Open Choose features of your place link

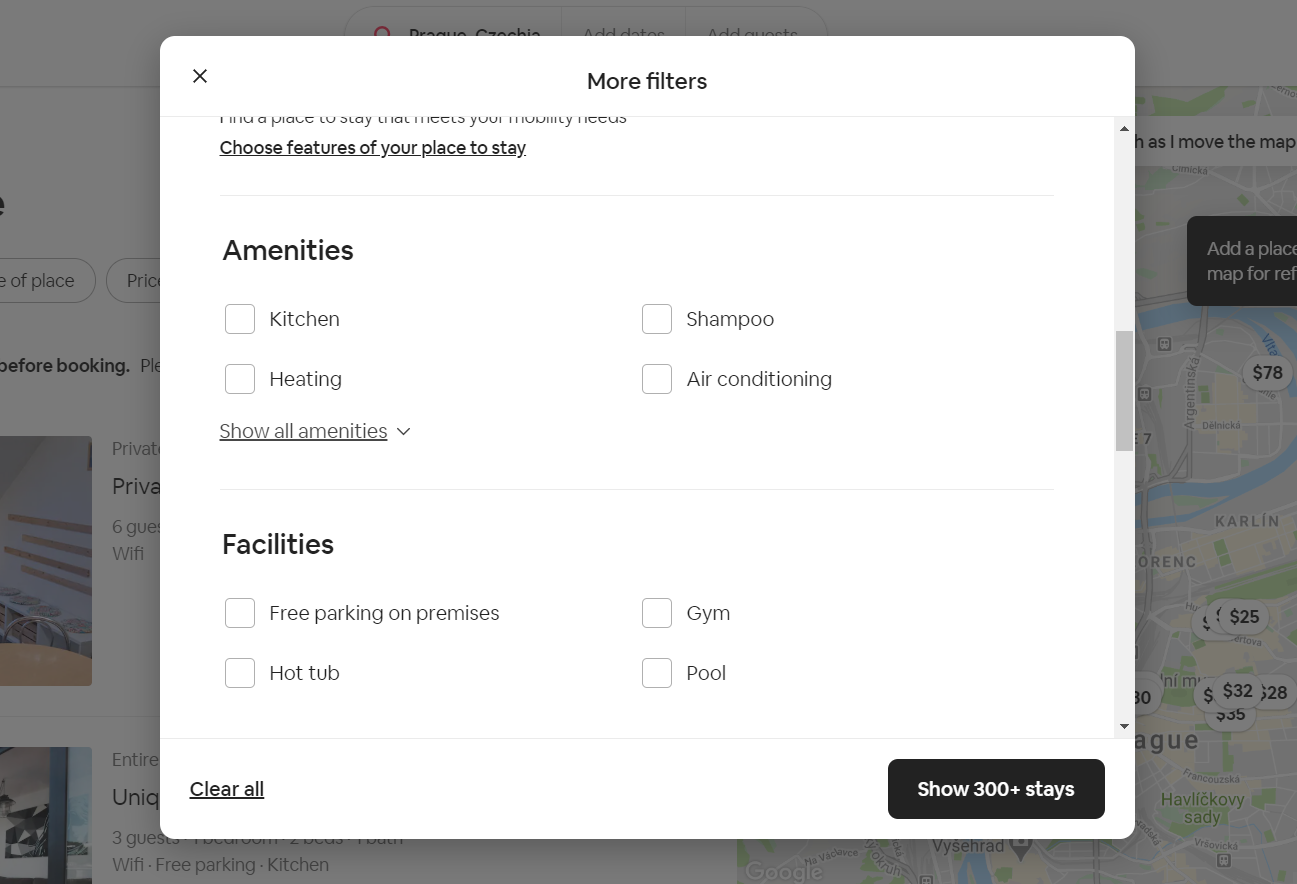click(x=373, y=148)
